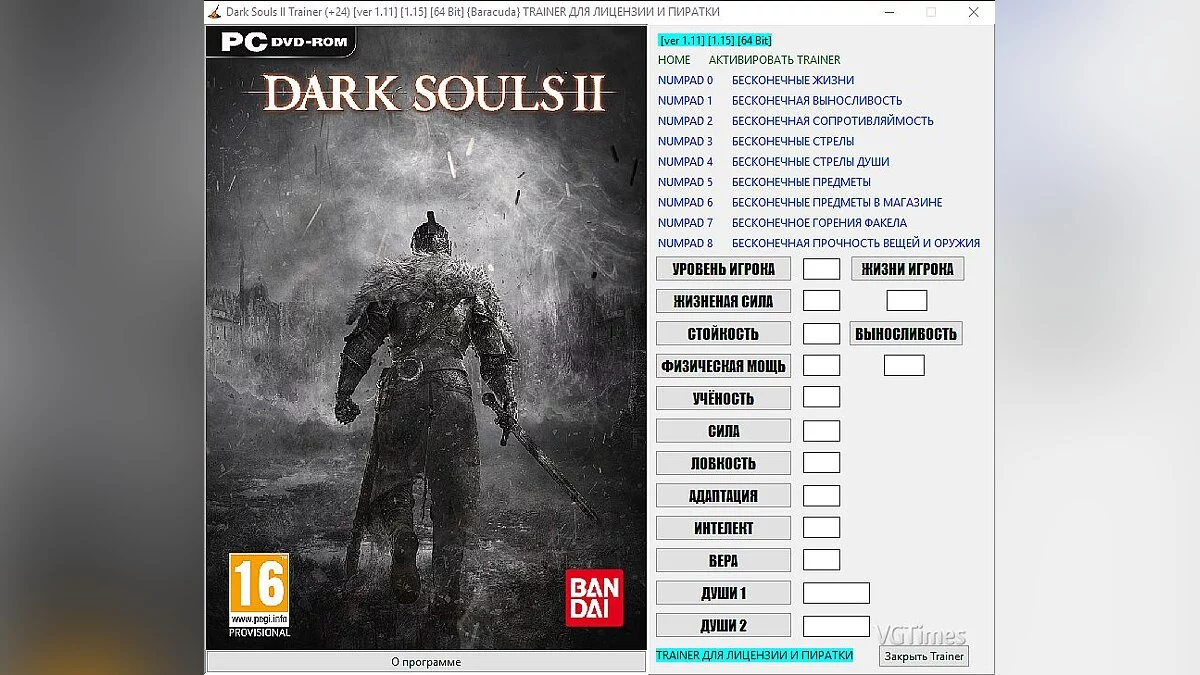Select the БЕСКОНЕЧНАЯ ВЫНОСЛИВОСТЬ cheat entry
The width and height of the screenshot is (1200, 675).
pos(817,100)
